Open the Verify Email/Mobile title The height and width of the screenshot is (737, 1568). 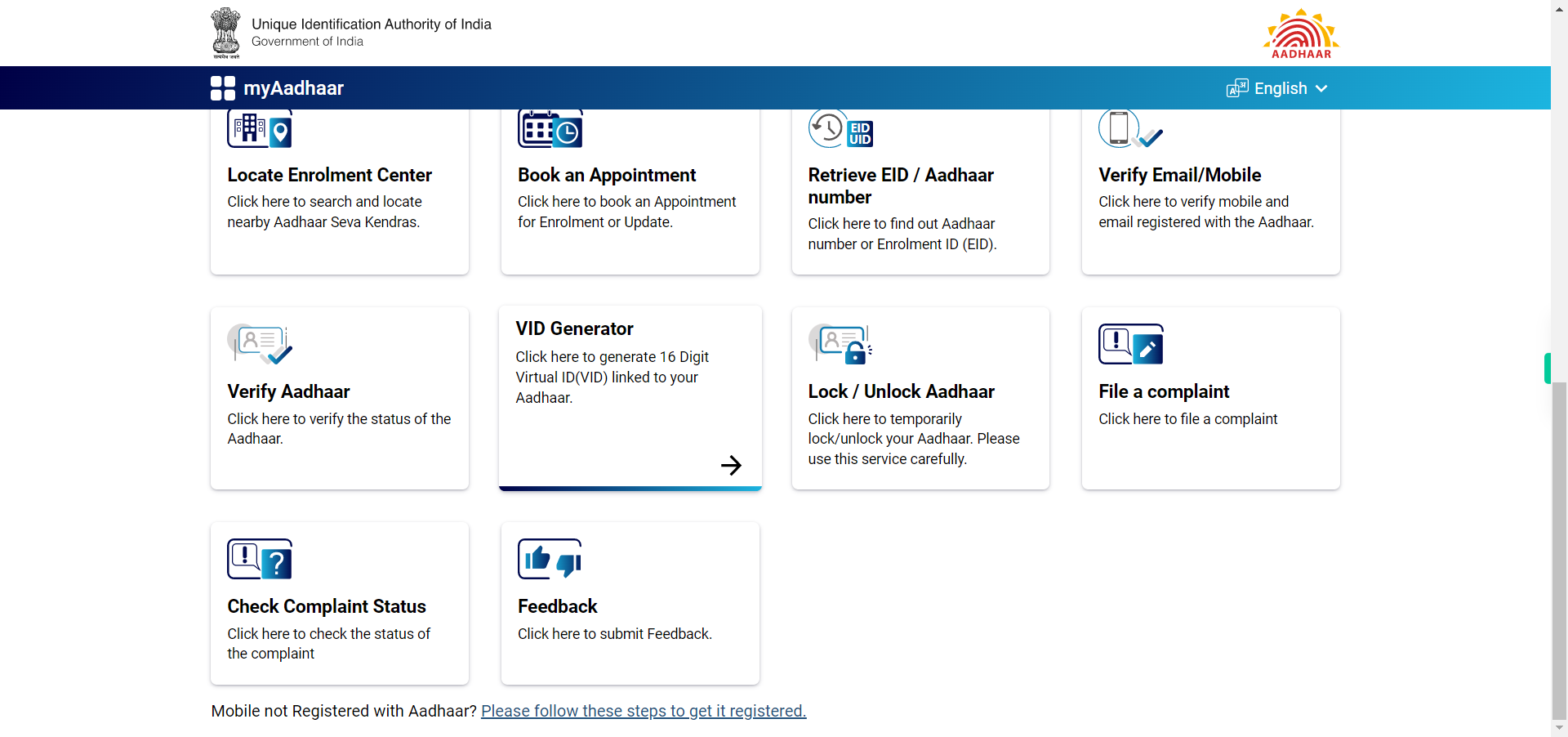[1180, 175]
